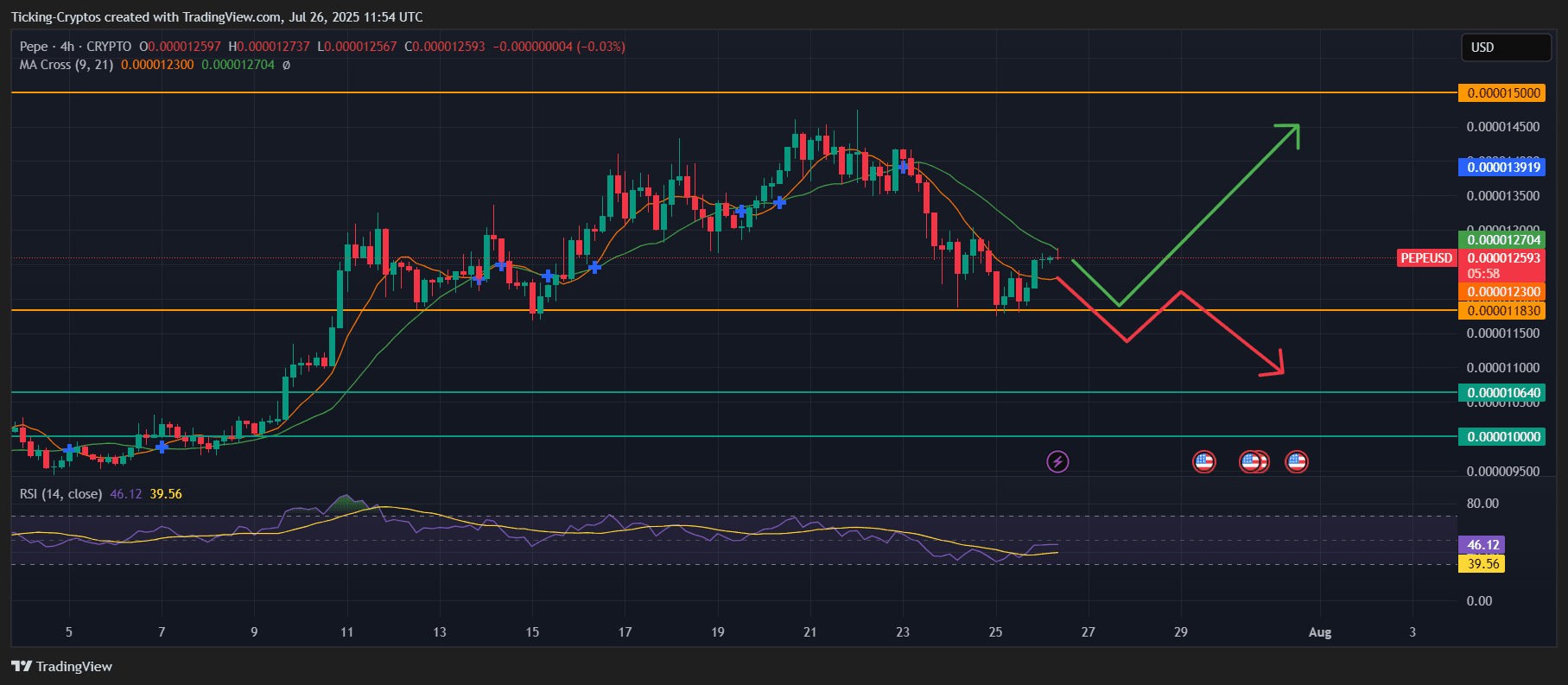Click the orange 0.000011830 support level label
This screenshot has height=685, width=1568.
[x=1501, y=311]
